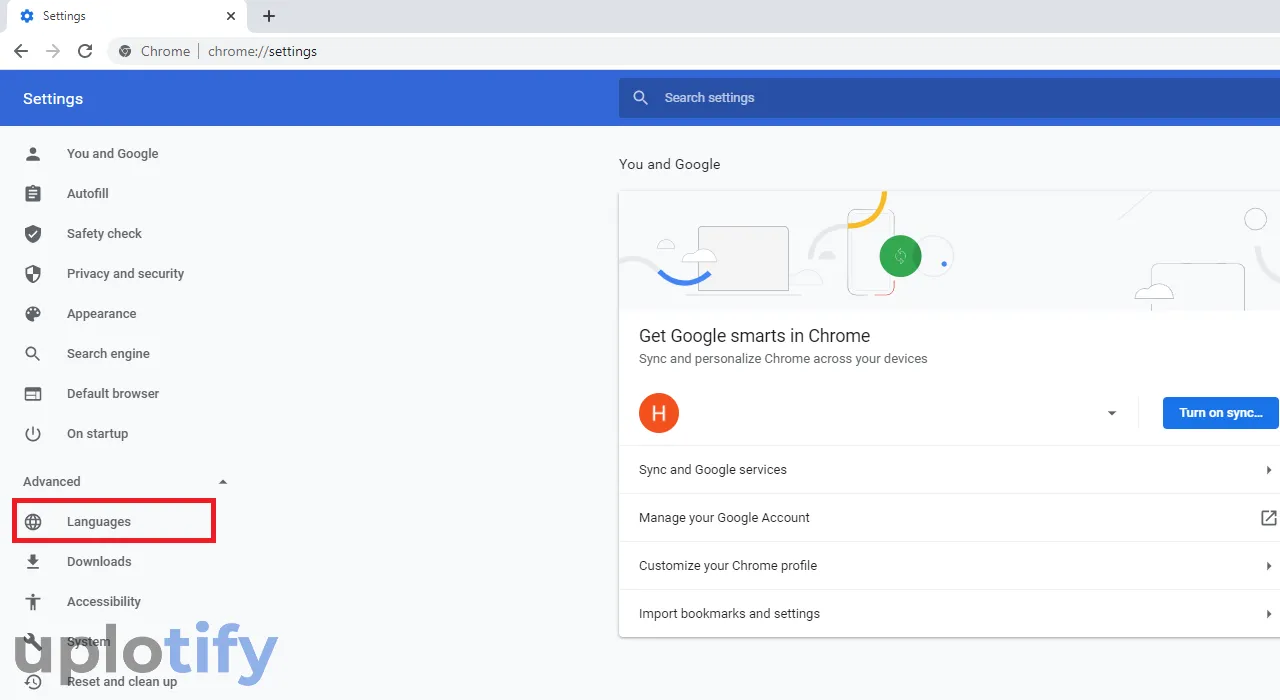Image resolution: width=1280 pixels, height=700 pixels.
Task: Expand Import bookmarks and settings arrow
Action: coord(1268,614)
